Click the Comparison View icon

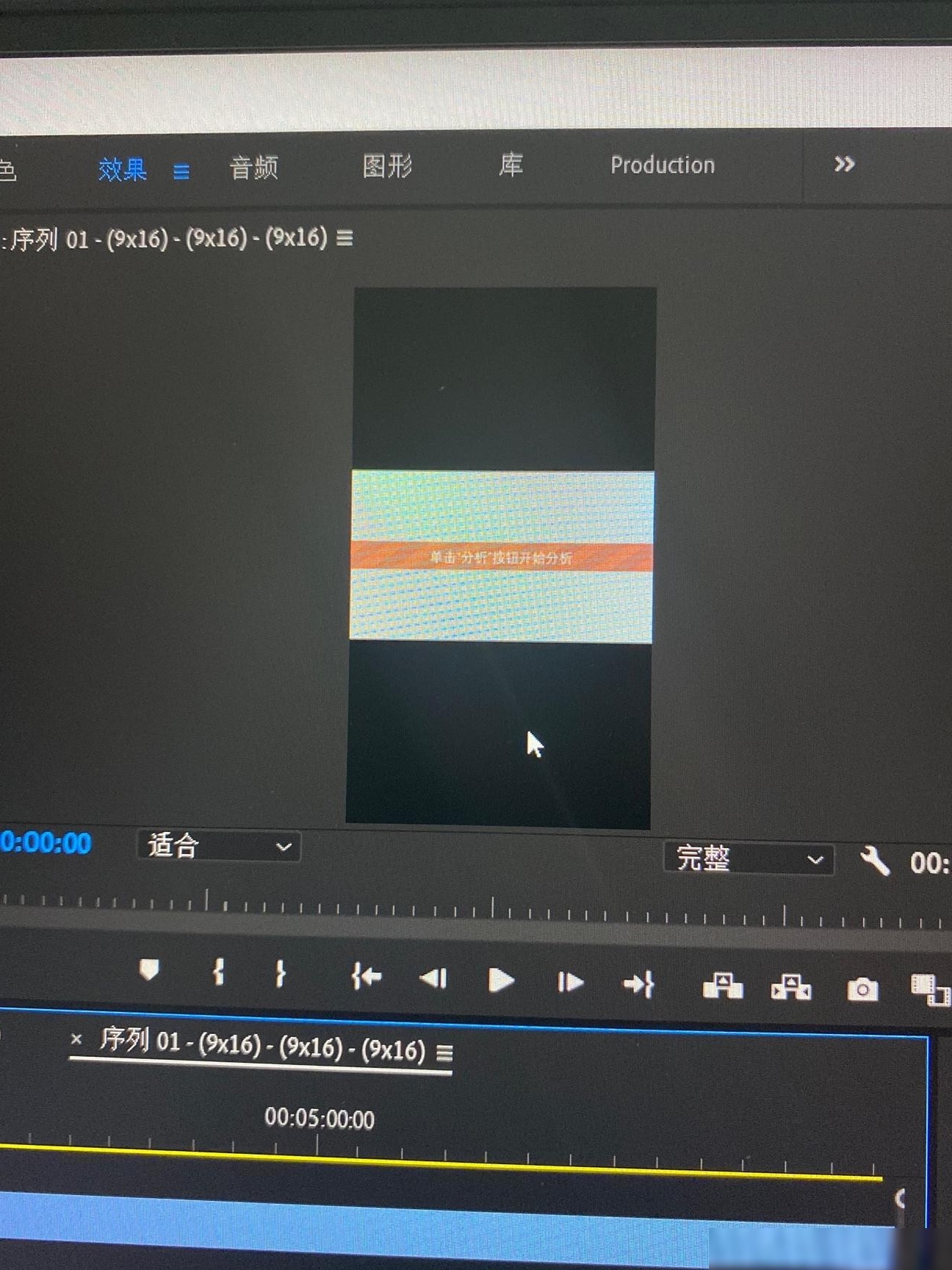tap(931, 989)
